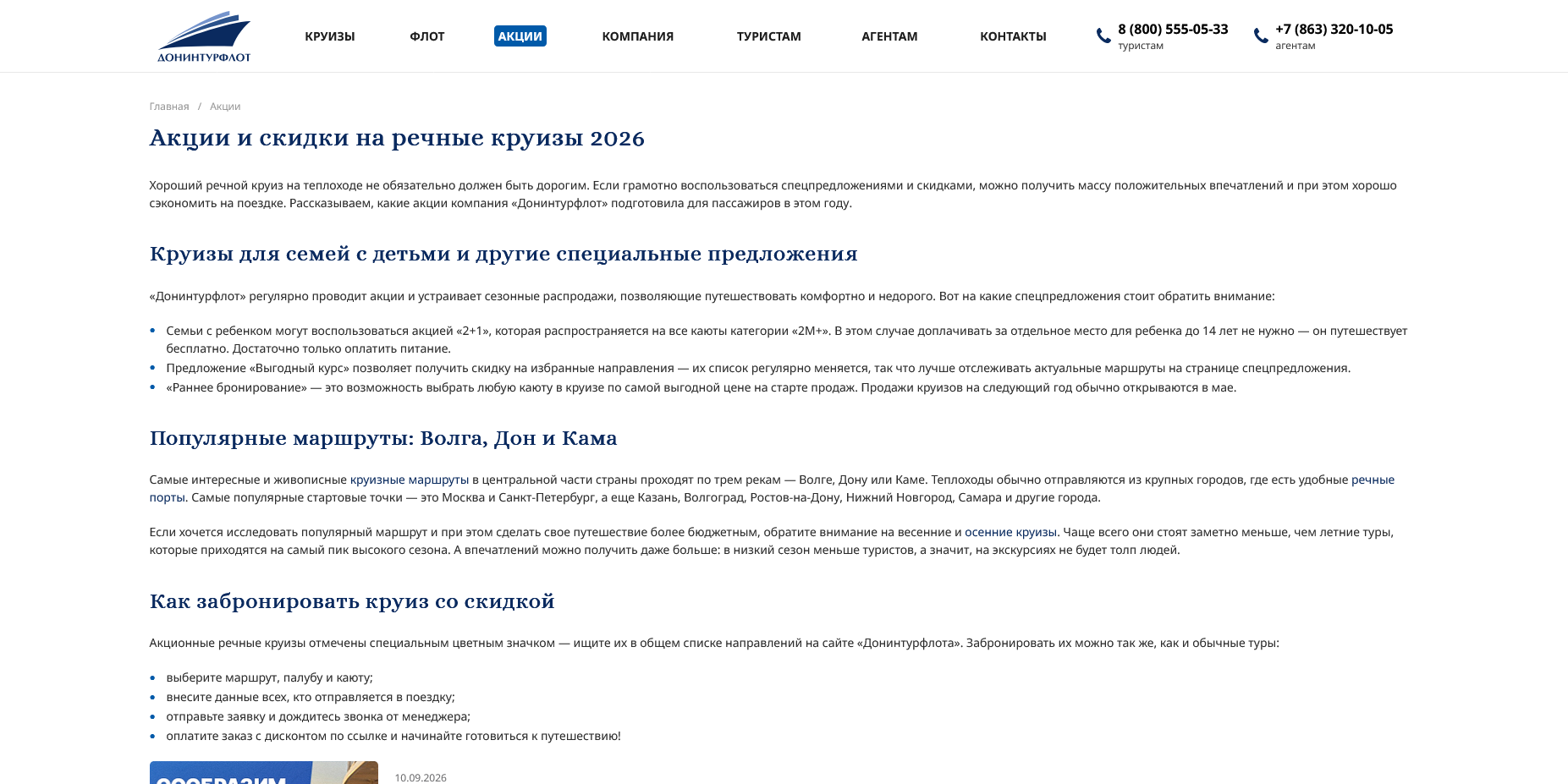Click list item оплатите заказ с дисконтом
This screenshot has width=1568, height=784.
tap(393, 736)
